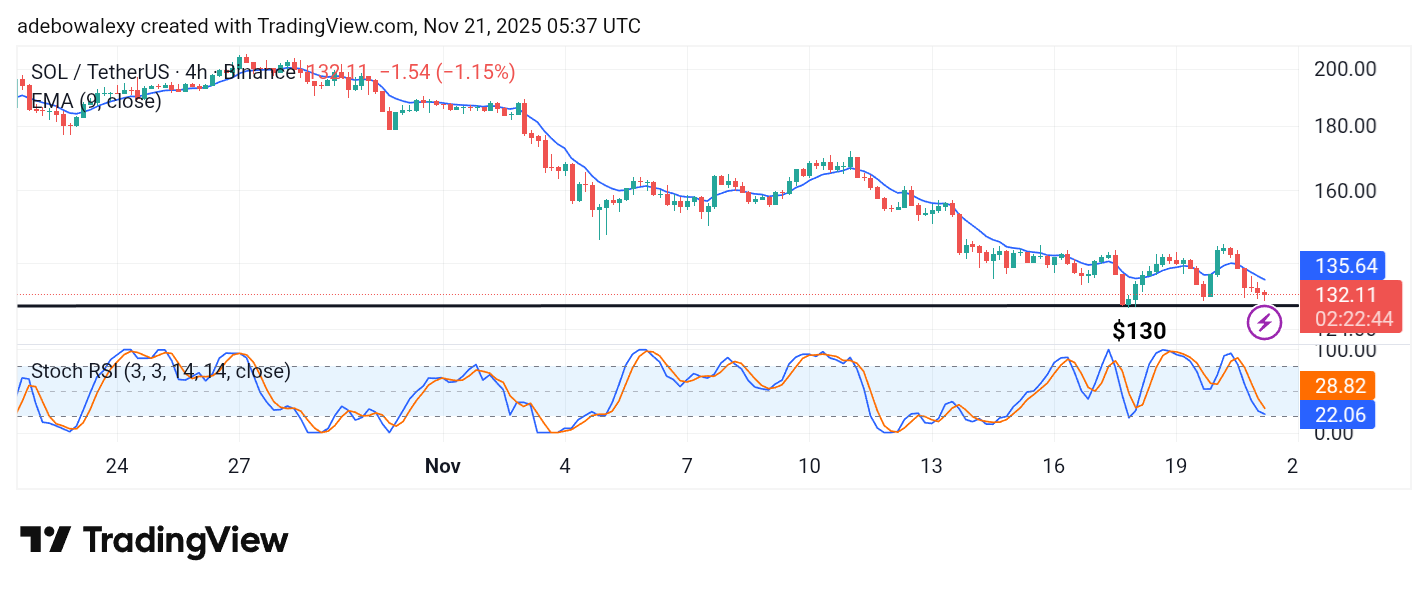Click the TradingView logo at bottom
Image resolution: width=1428 pixels, height=591 pixels.
(x=154, y=540)
